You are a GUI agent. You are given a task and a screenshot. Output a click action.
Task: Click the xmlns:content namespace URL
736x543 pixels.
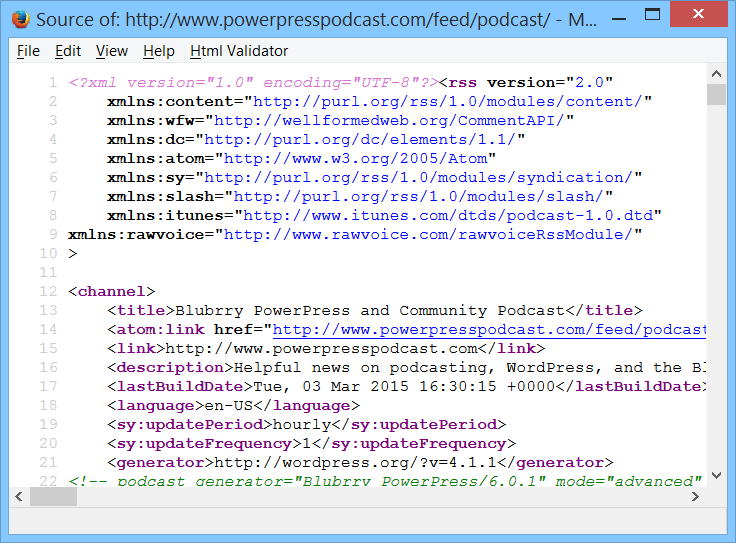click(x=448, y=101)
